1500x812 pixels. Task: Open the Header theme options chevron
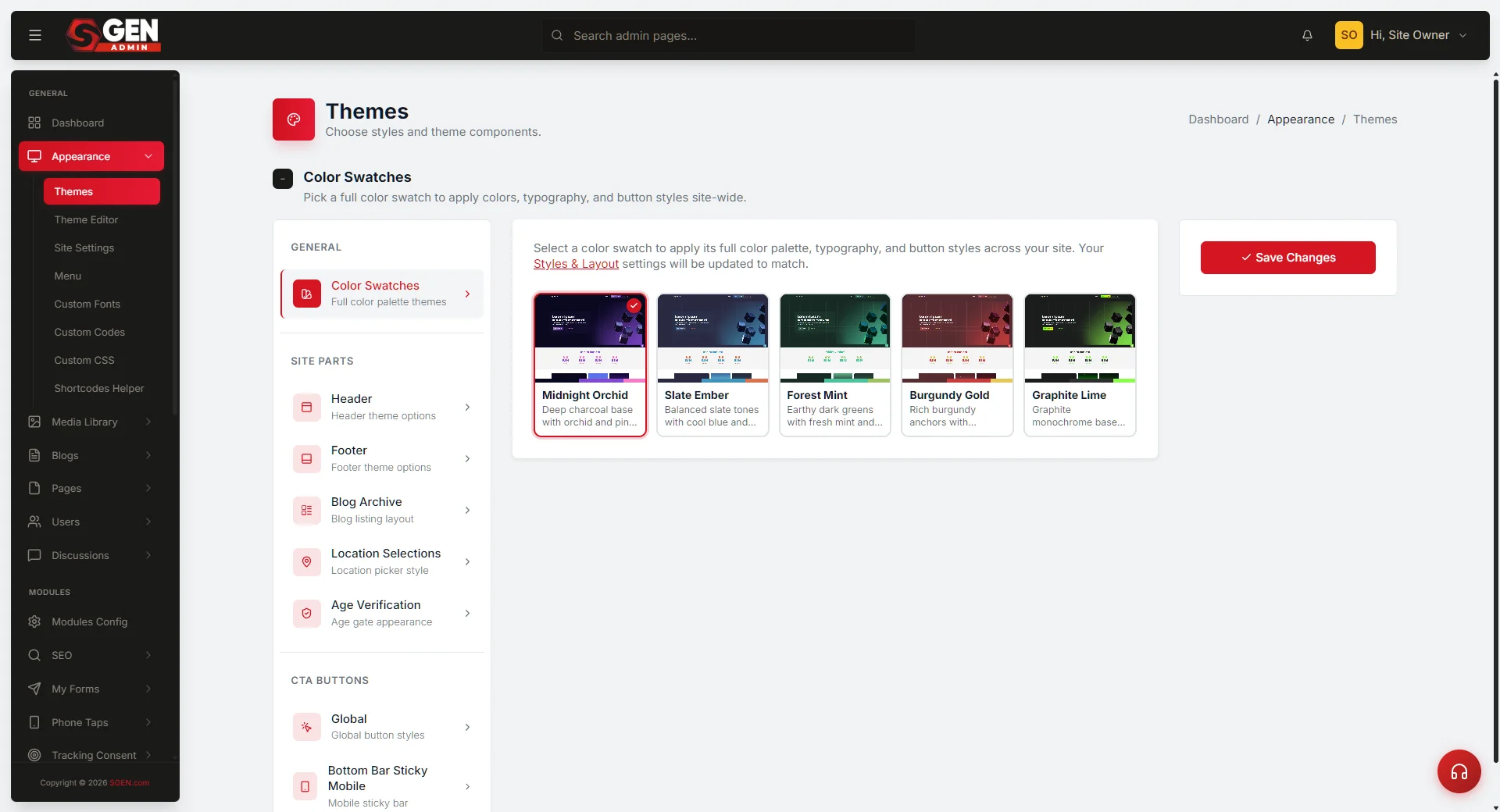[467, 408]
